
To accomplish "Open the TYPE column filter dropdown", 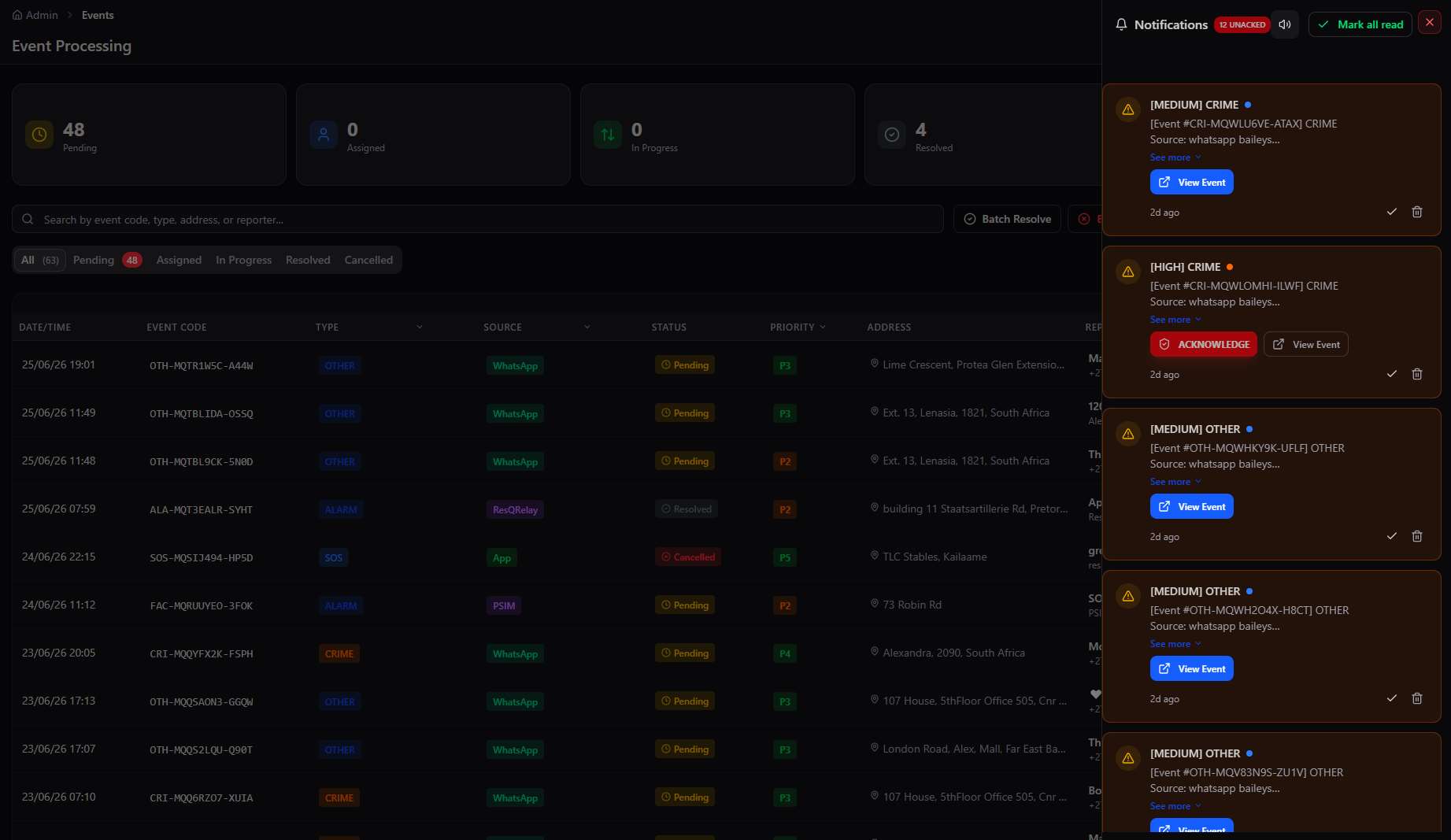I will [420, 327].
